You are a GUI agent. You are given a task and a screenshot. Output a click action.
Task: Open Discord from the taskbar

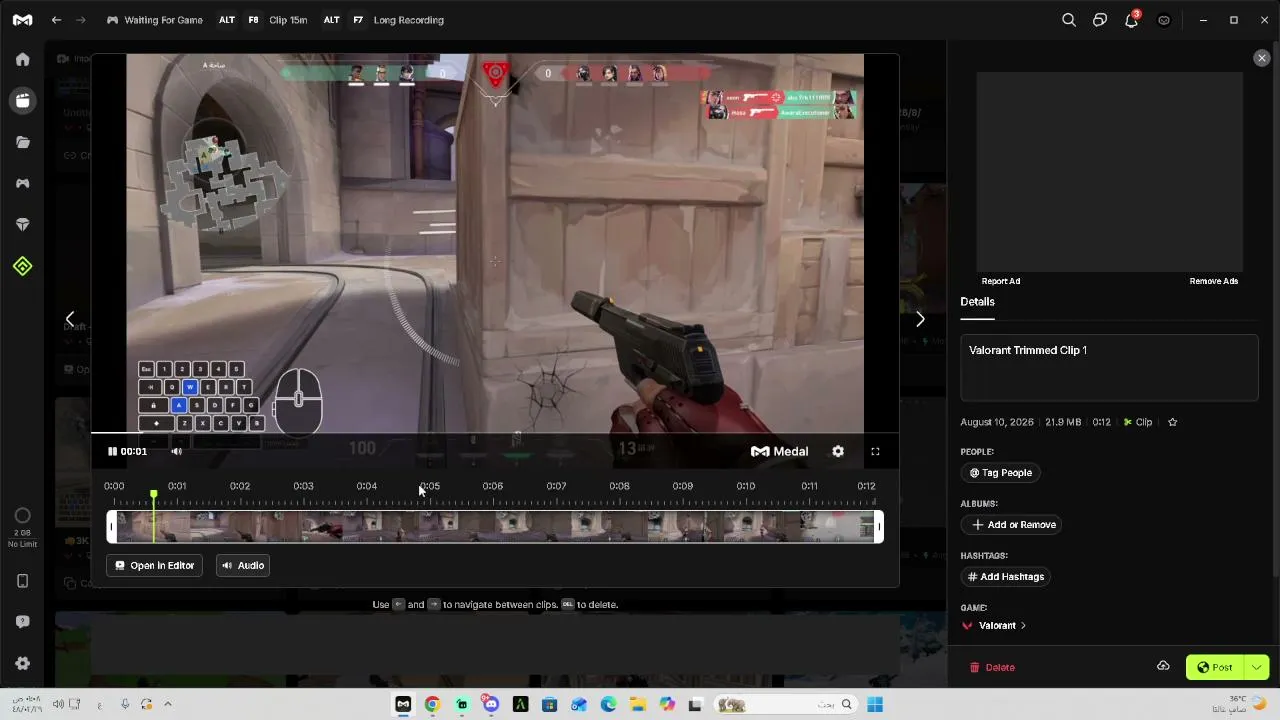click(491, 704)
